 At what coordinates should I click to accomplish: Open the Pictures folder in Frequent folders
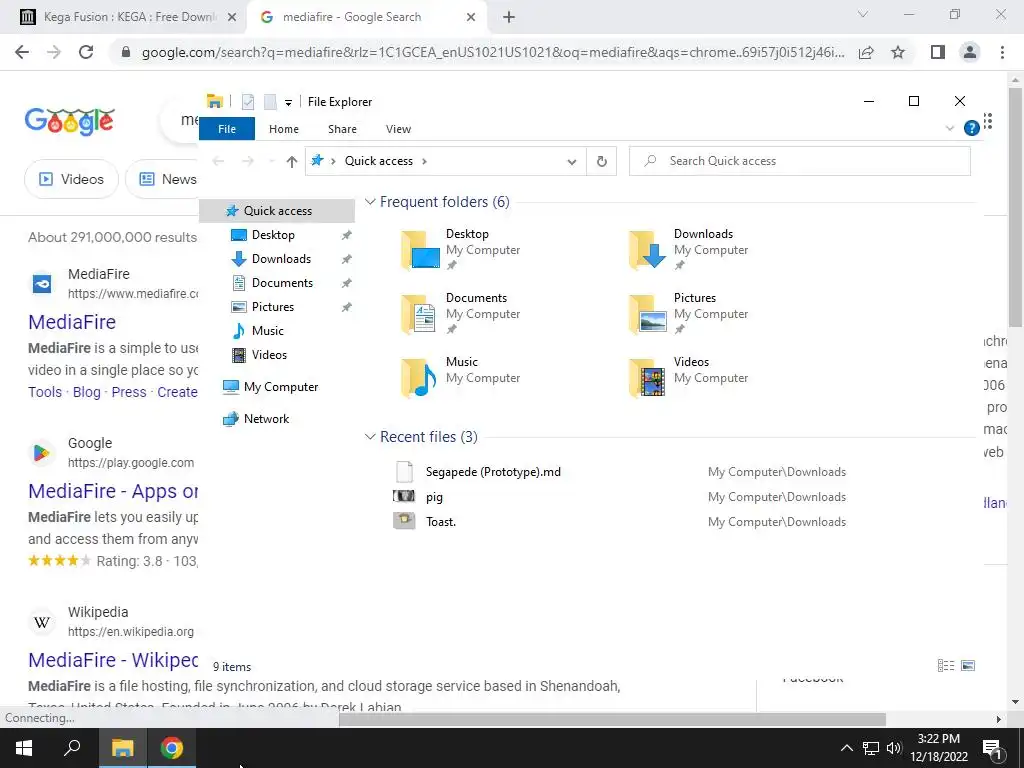coord(689,313)
